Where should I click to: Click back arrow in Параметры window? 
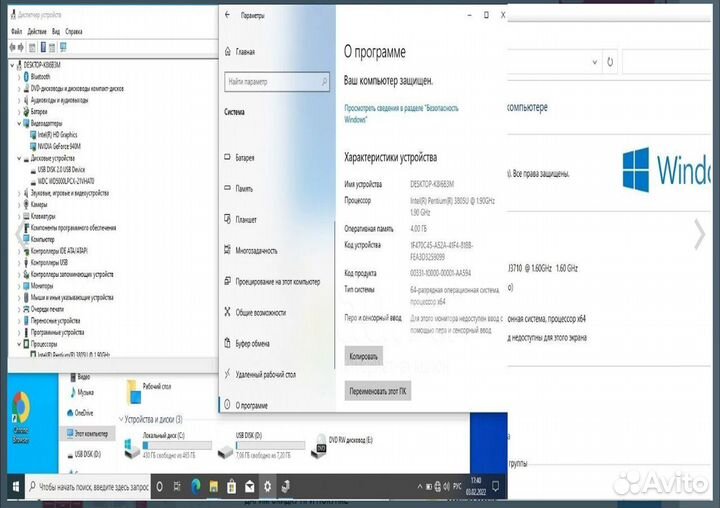pyautogui.click(x=227, y=15)
